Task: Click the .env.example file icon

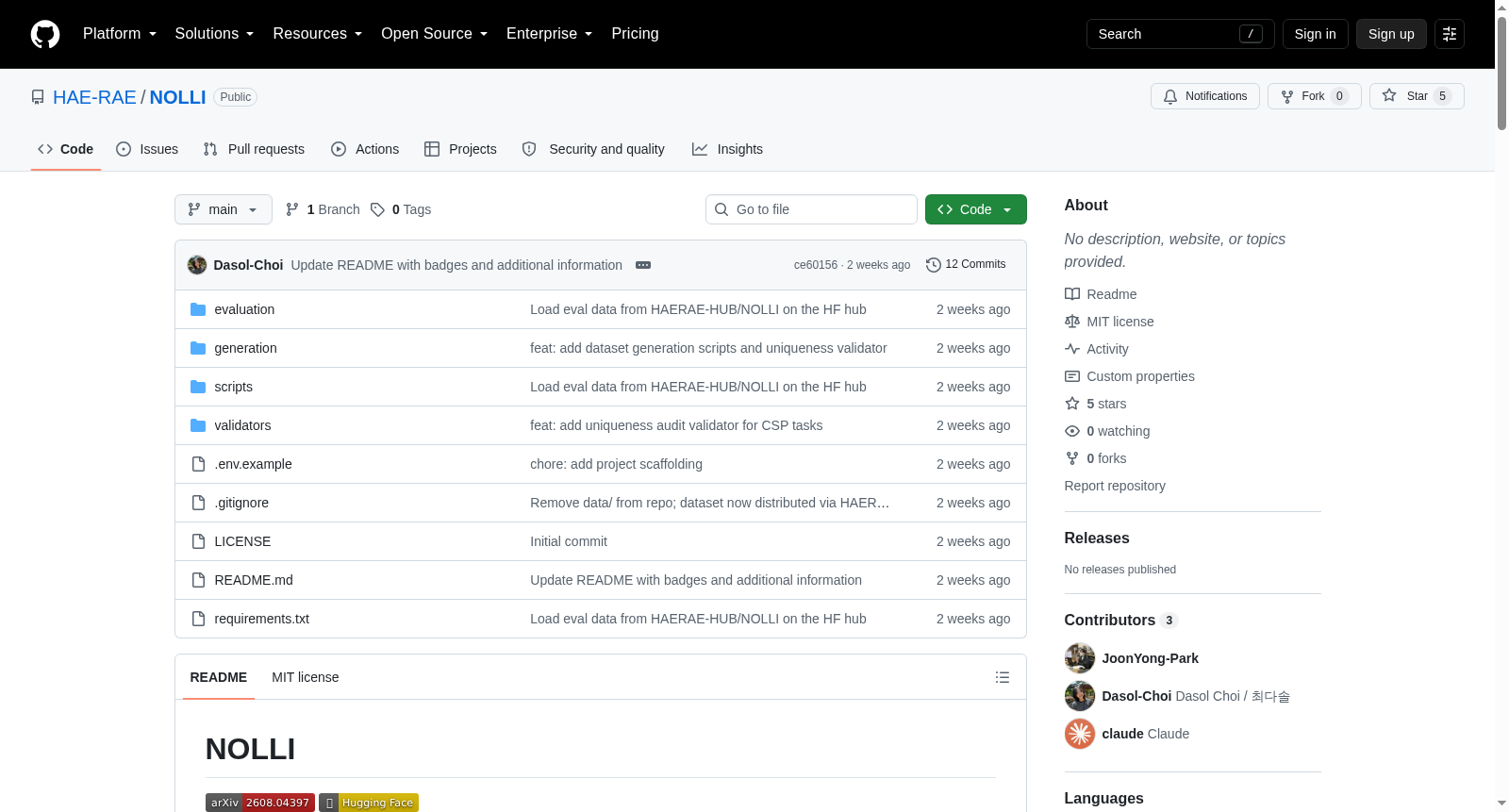Action: [x=198, y=464]
